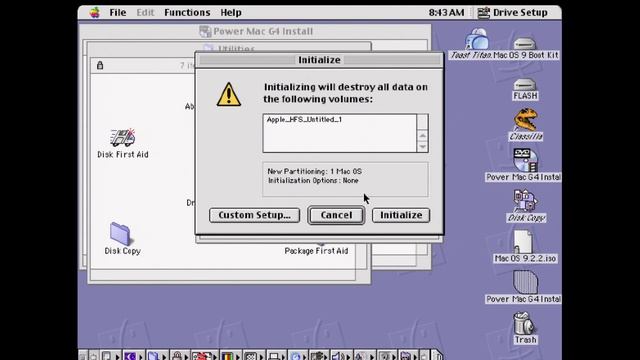Cancel the initialization
640x360 pixels.
click(x=336, y=215)
